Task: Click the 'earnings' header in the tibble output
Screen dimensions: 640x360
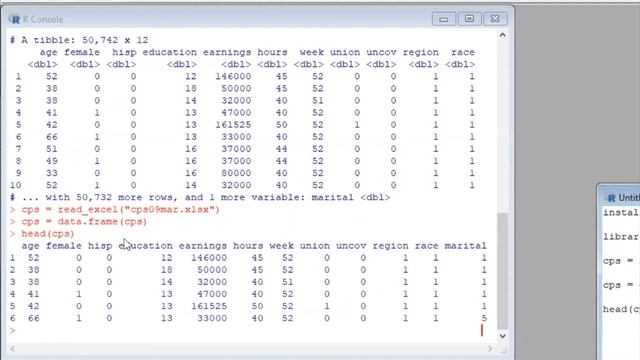Action: coord(227,52)
